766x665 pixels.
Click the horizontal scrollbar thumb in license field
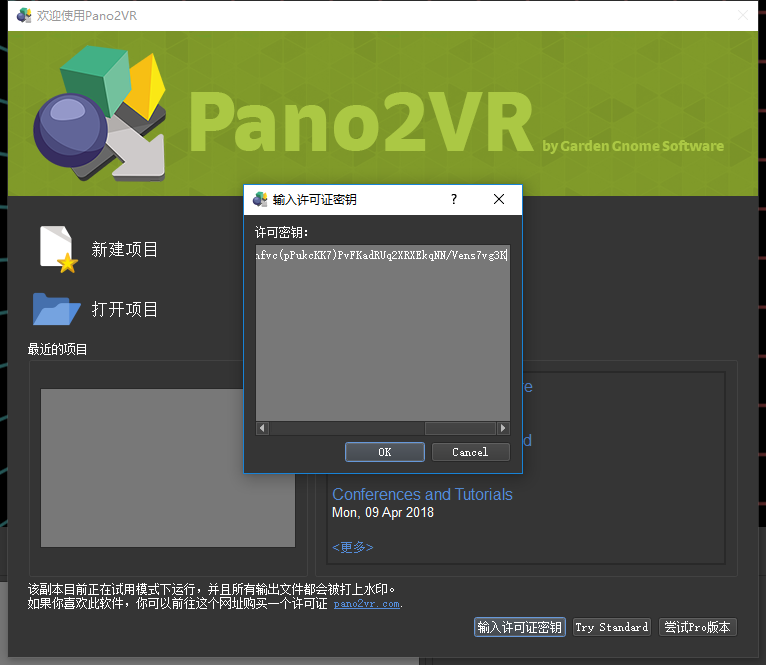460,429
